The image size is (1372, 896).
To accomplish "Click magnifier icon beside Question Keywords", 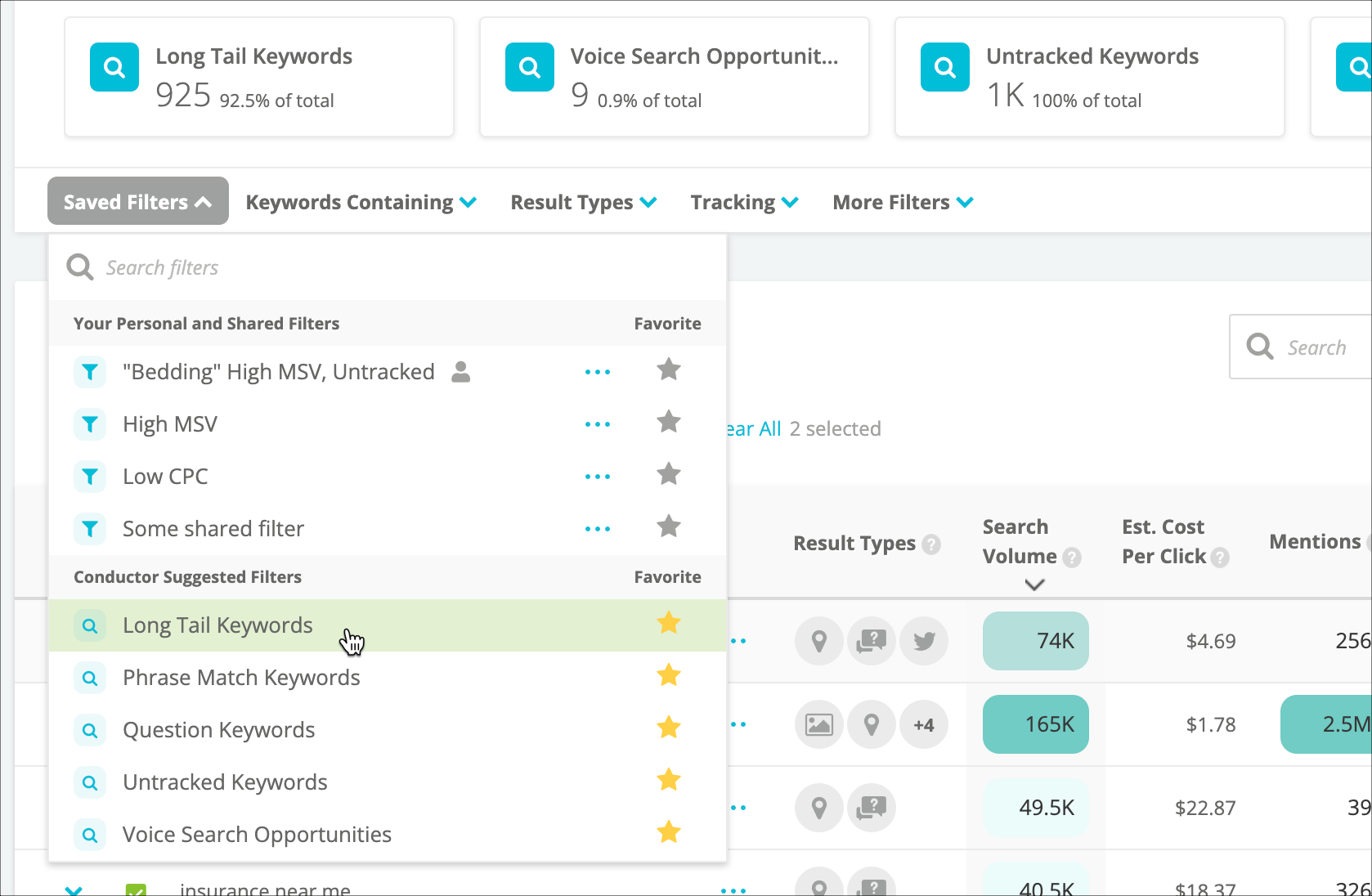I will click(90, 730).
